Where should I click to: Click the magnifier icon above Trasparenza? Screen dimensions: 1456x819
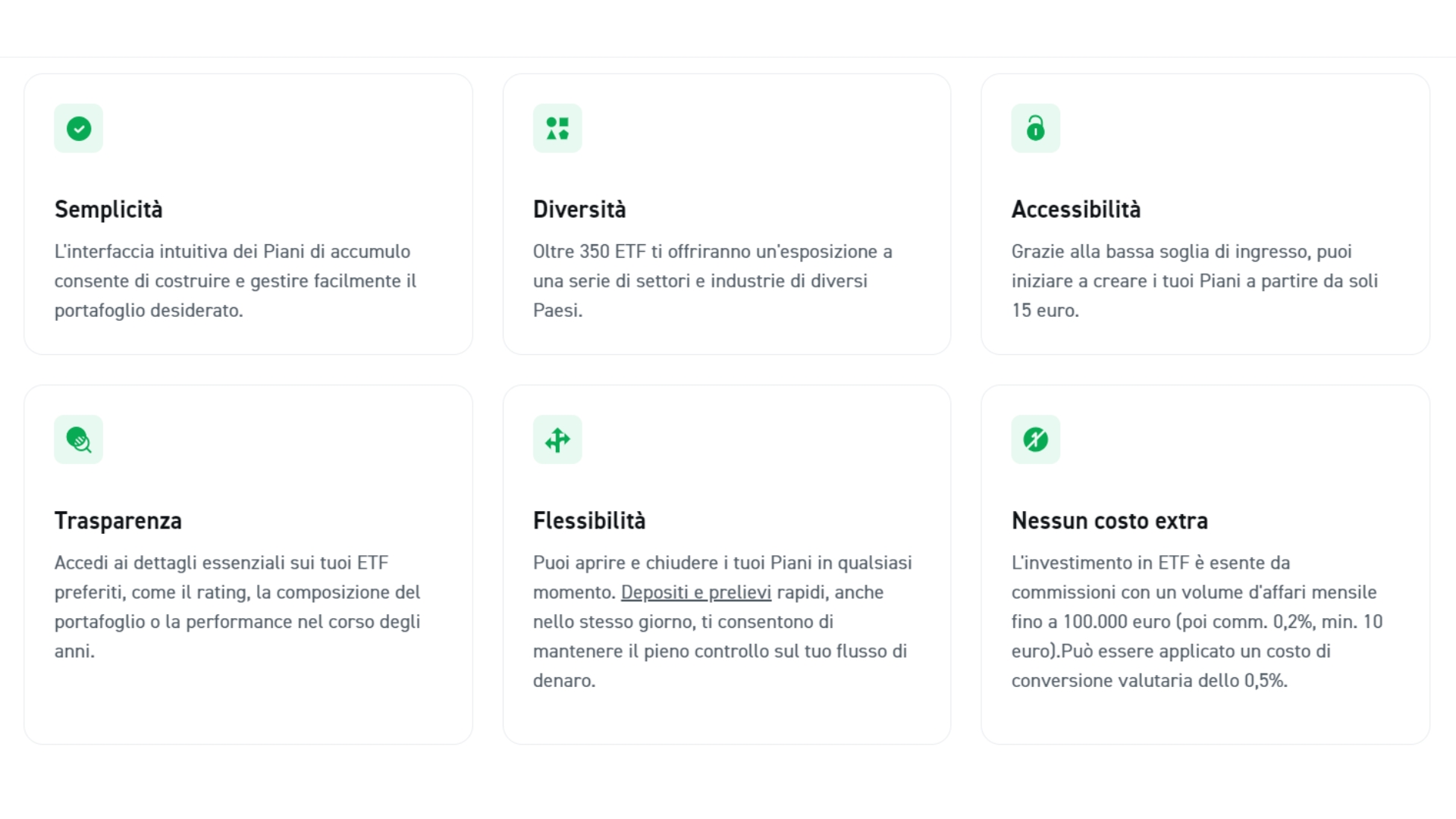coord(78,440)
